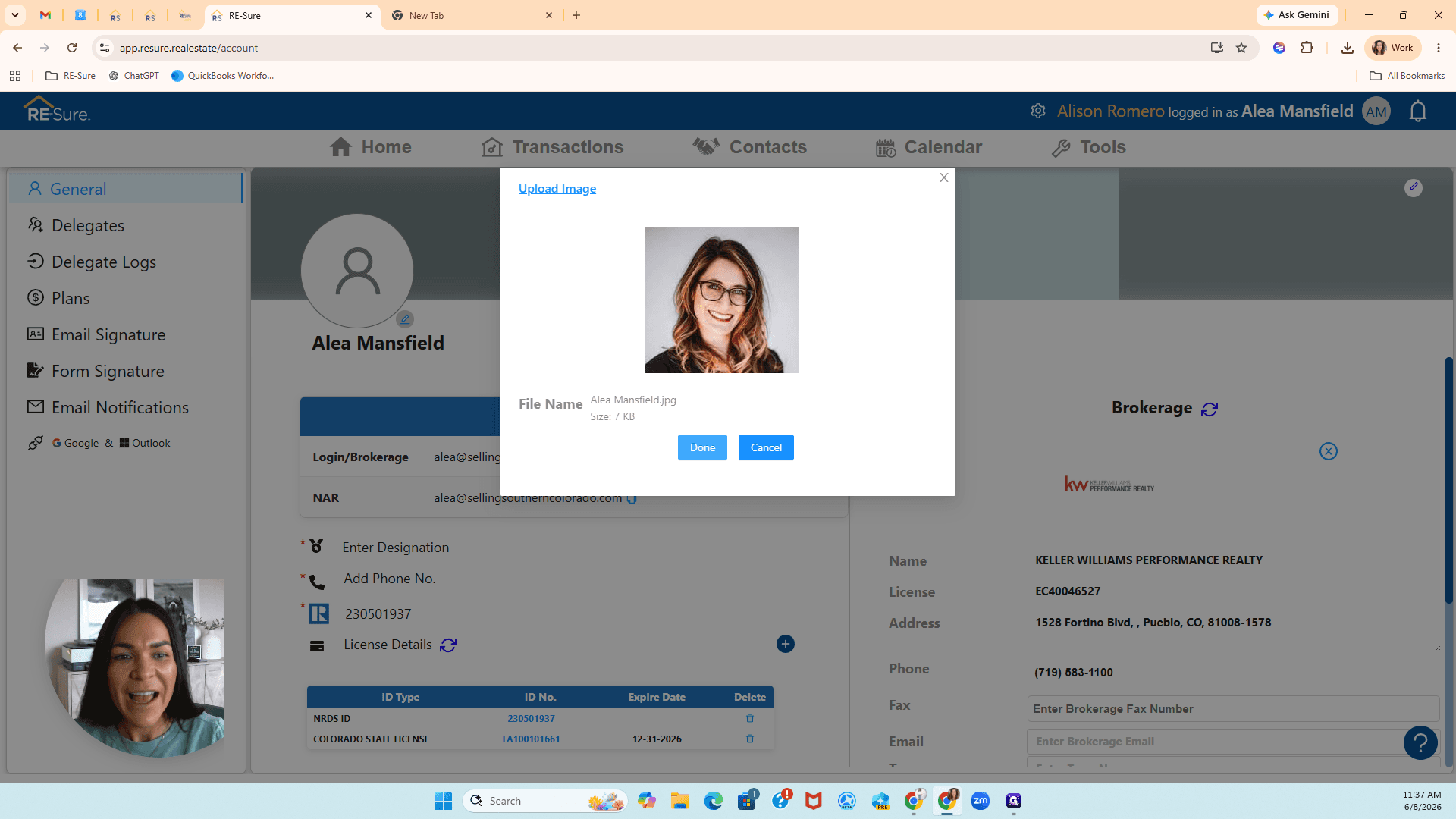Click the Done button in upload dialog
The image size is (1456, 819).
point(702,447)
